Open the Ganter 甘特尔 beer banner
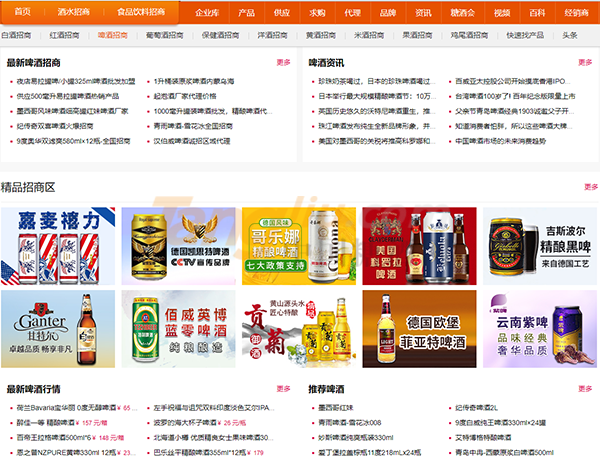Screen dimensions: 600x464 click(58, 329)
